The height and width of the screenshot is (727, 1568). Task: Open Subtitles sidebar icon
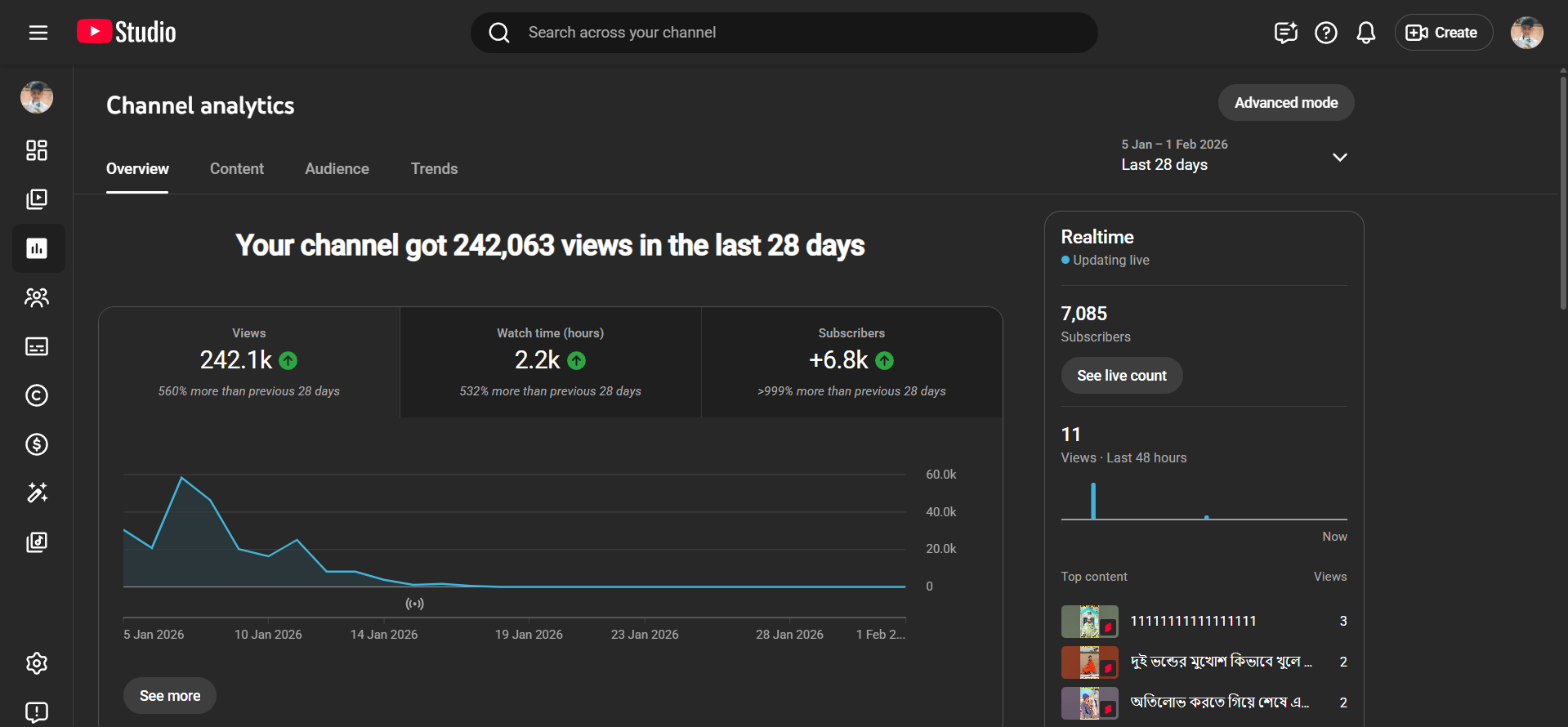[x=37, y=346]
